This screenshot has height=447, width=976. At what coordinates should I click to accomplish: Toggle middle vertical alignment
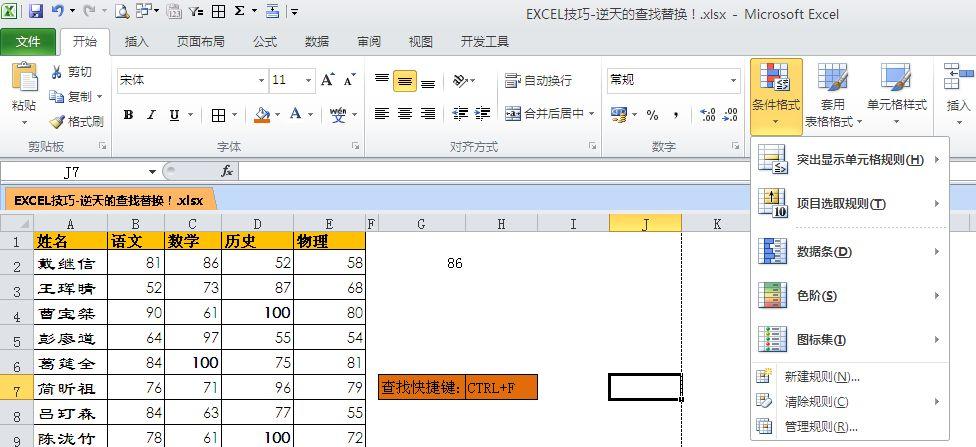(405, 80)
